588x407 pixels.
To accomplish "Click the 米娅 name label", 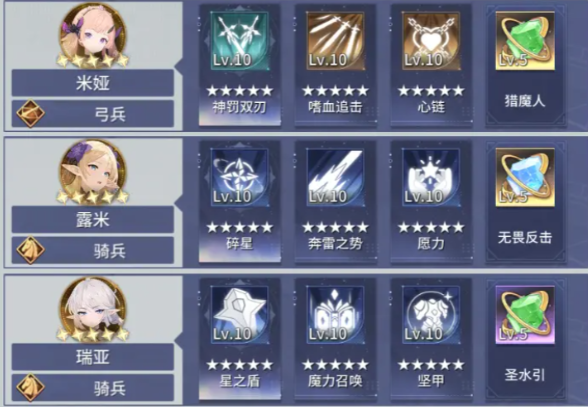I will click(x=93, y=83).
